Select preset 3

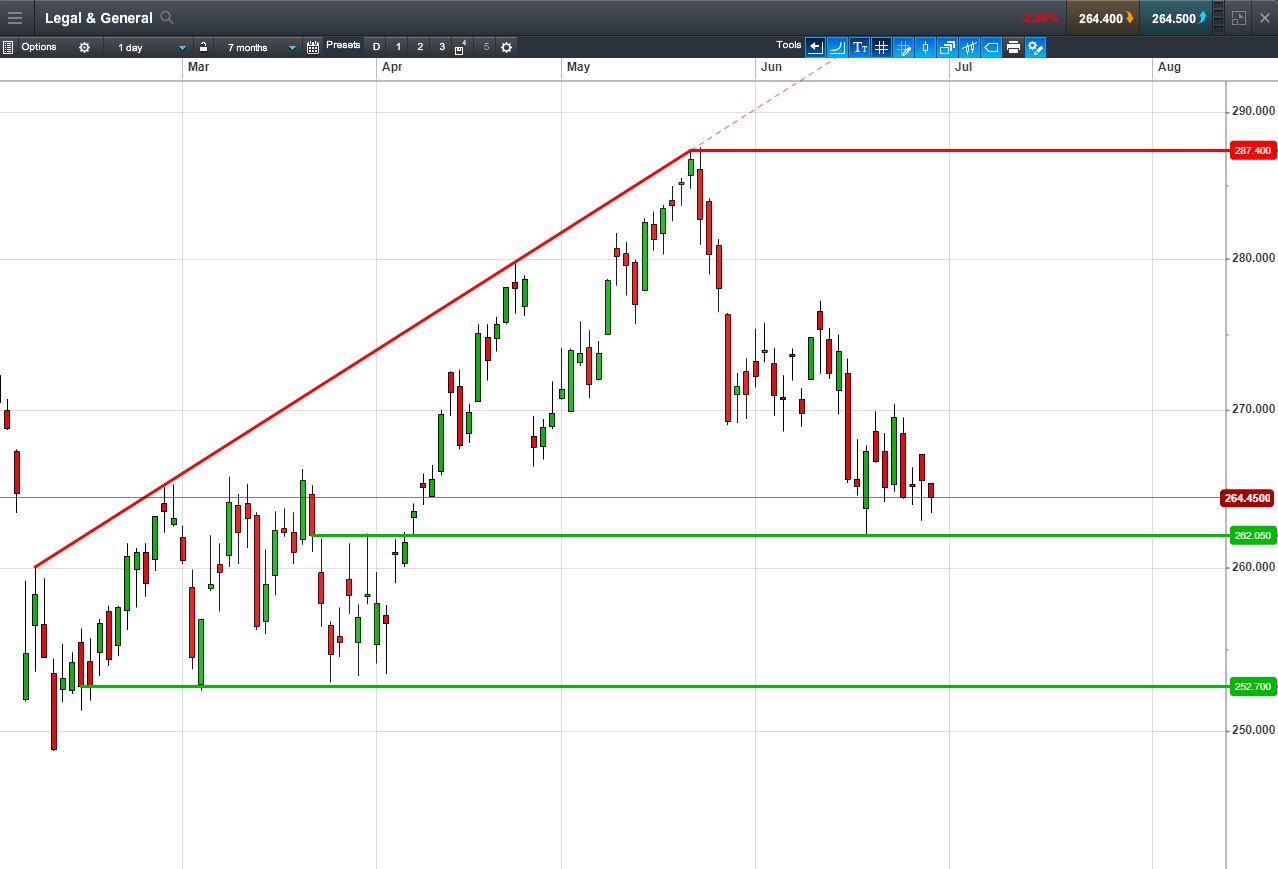442,47
